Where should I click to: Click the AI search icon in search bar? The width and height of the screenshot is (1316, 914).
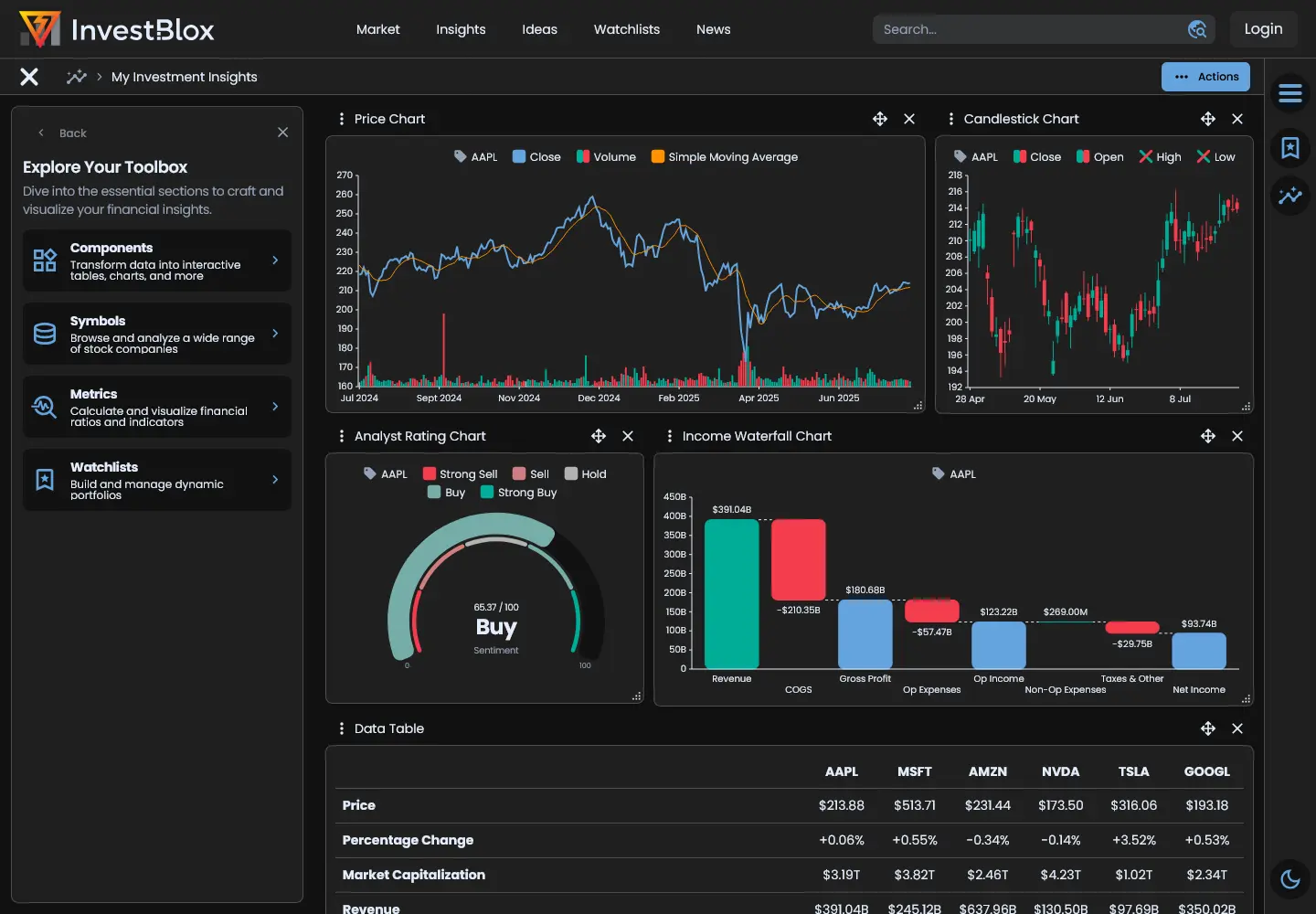pyautogui.click(x=1197, y=29)
